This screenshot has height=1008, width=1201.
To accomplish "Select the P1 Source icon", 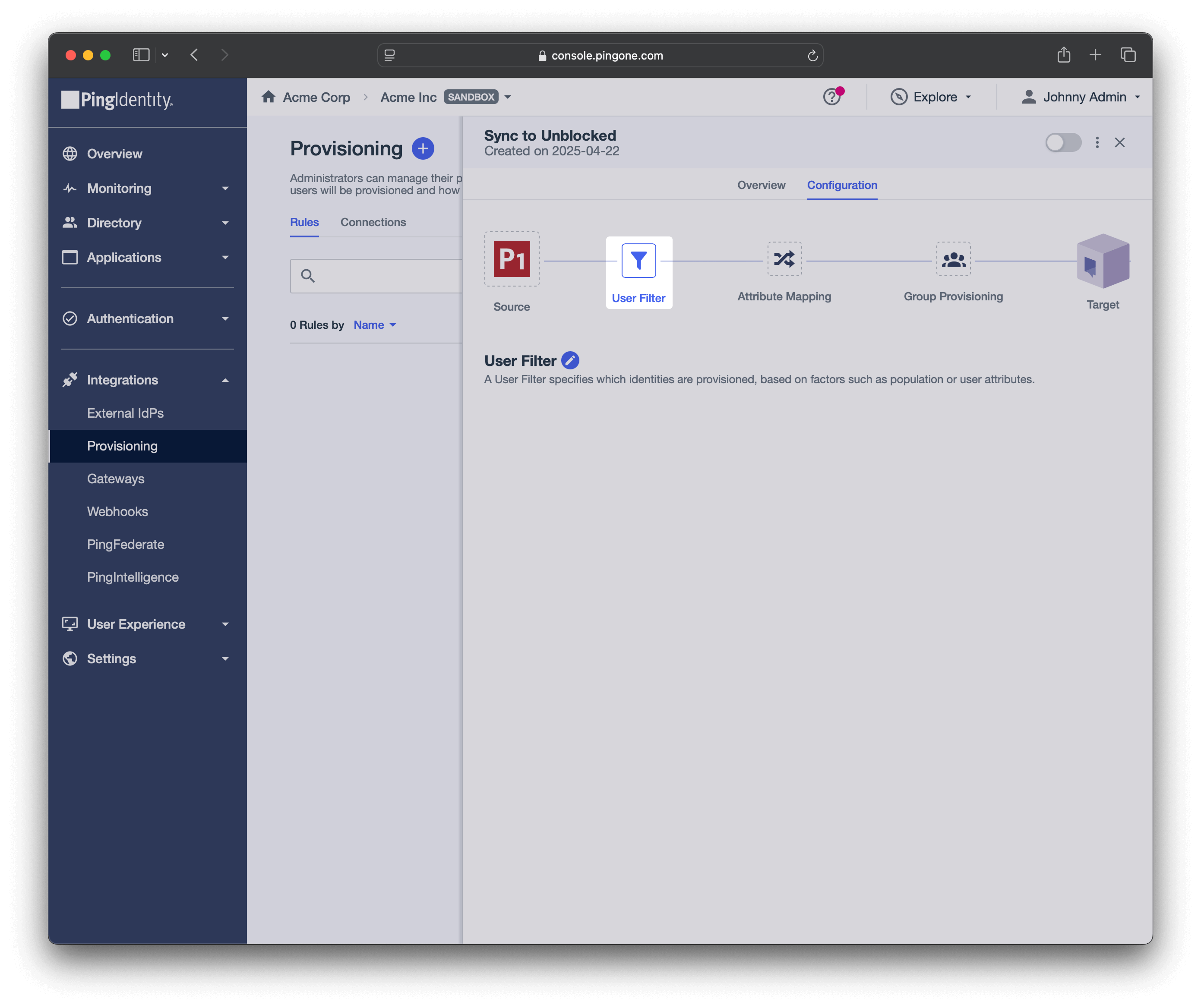I will coord(511,259).
